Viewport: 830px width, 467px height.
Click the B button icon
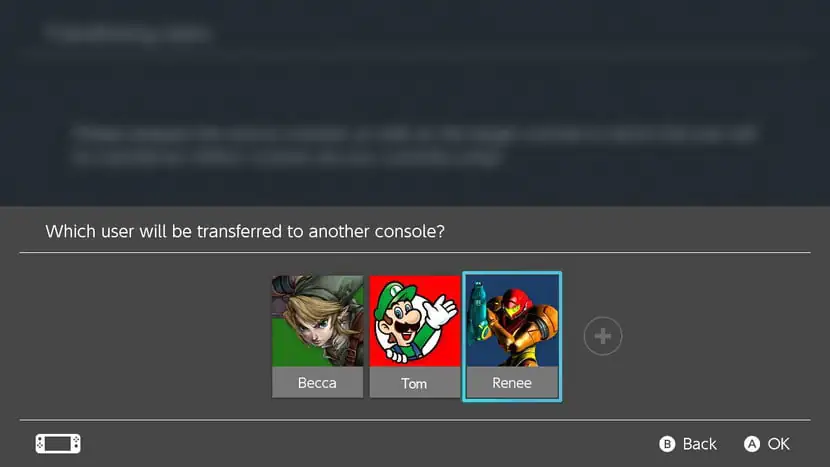click(x=667, y=444)
